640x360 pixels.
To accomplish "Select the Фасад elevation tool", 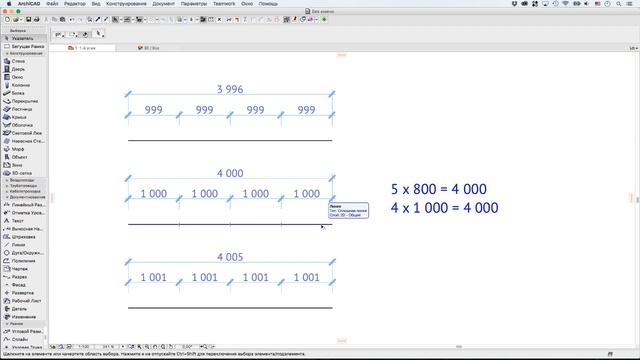I will [x=24, y=285].
